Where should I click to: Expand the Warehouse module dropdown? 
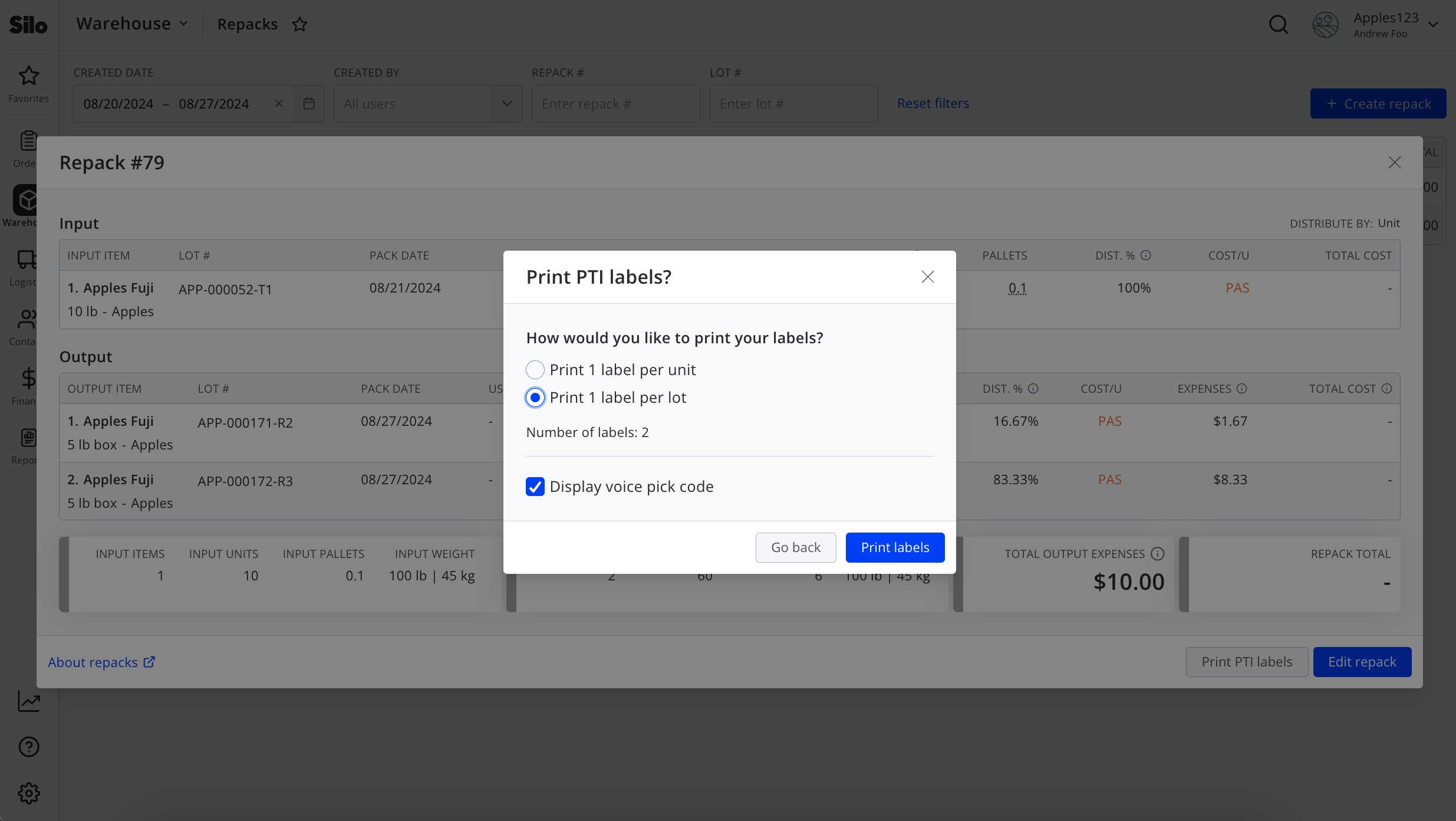(133, 24)
